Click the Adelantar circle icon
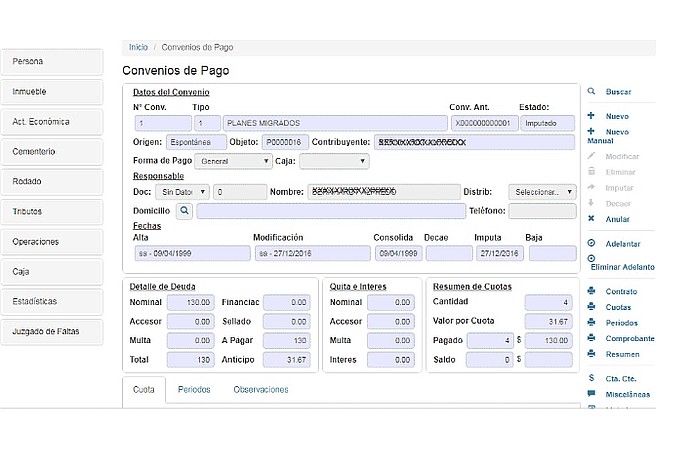690x460 pixels. pyautogui.click(x=591, y=243)
